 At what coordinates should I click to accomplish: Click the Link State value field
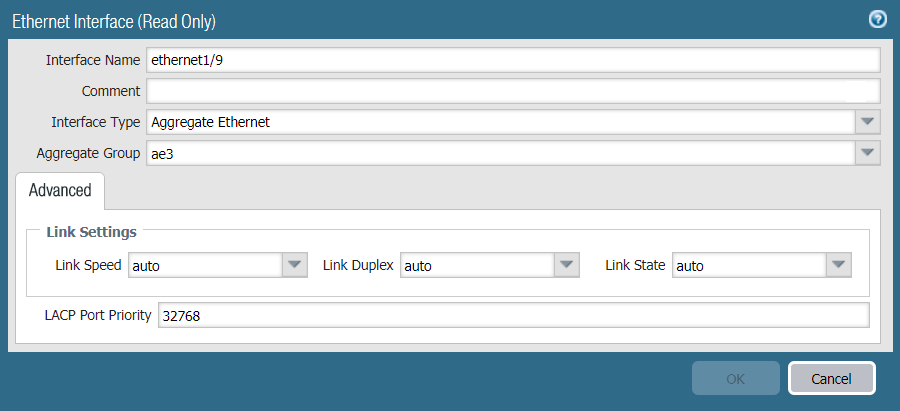[x=749, y=266]
